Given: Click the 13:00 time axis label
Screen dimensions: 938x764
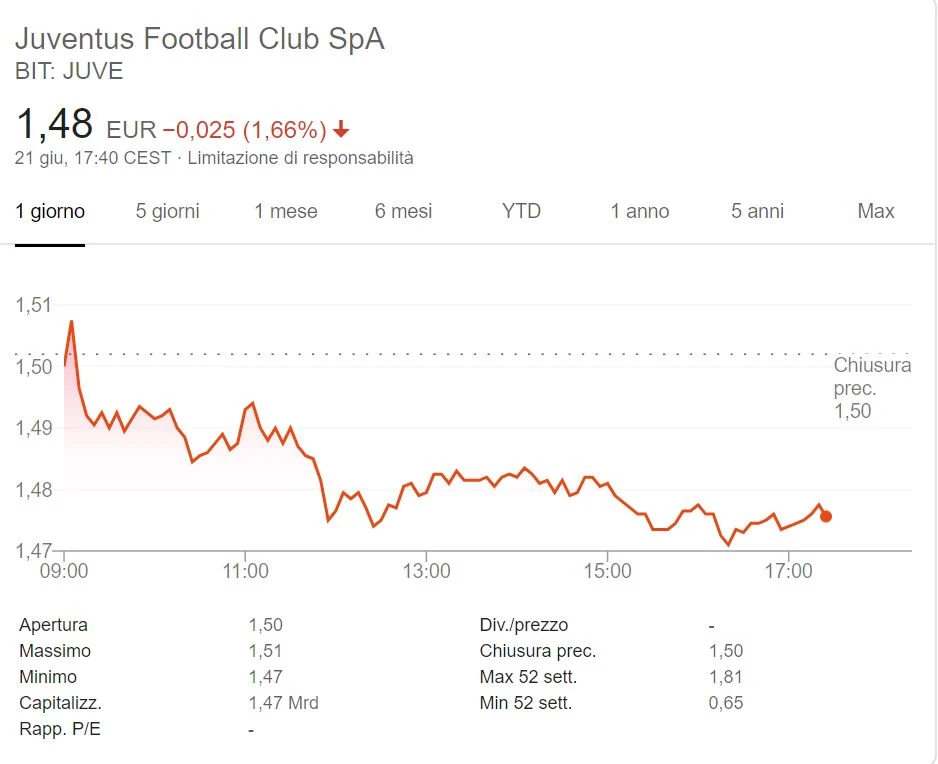Looking at the screenshot, I should (x=426, y=571).
